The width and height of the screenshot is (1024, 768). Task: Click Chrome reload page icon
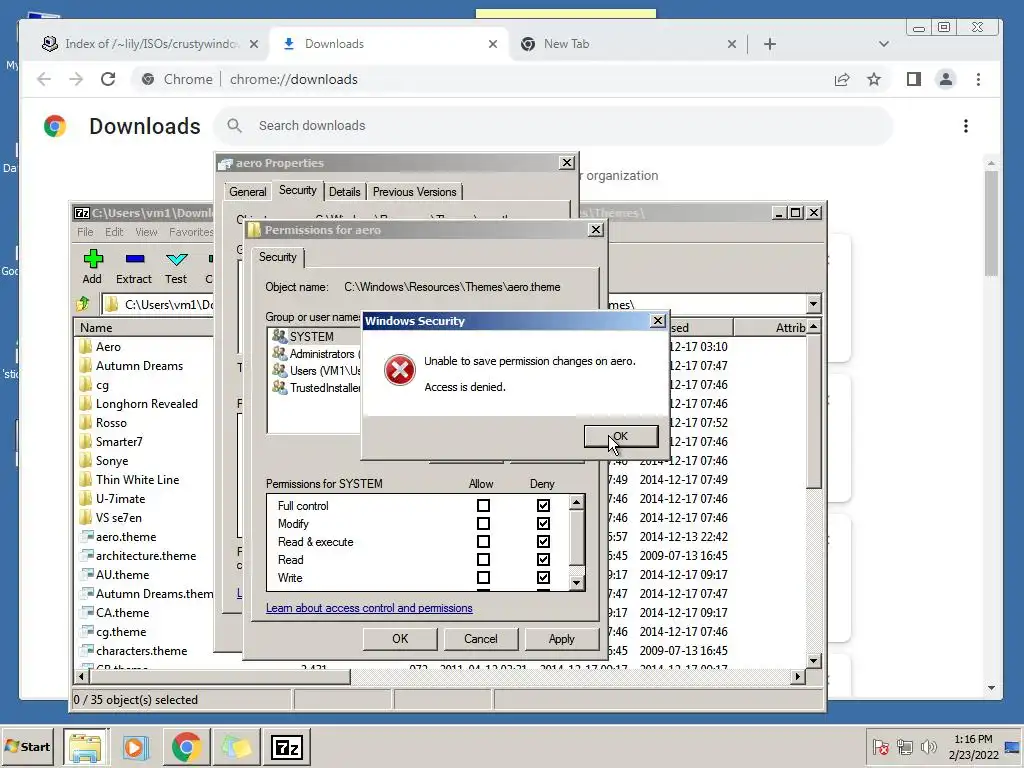108,79
